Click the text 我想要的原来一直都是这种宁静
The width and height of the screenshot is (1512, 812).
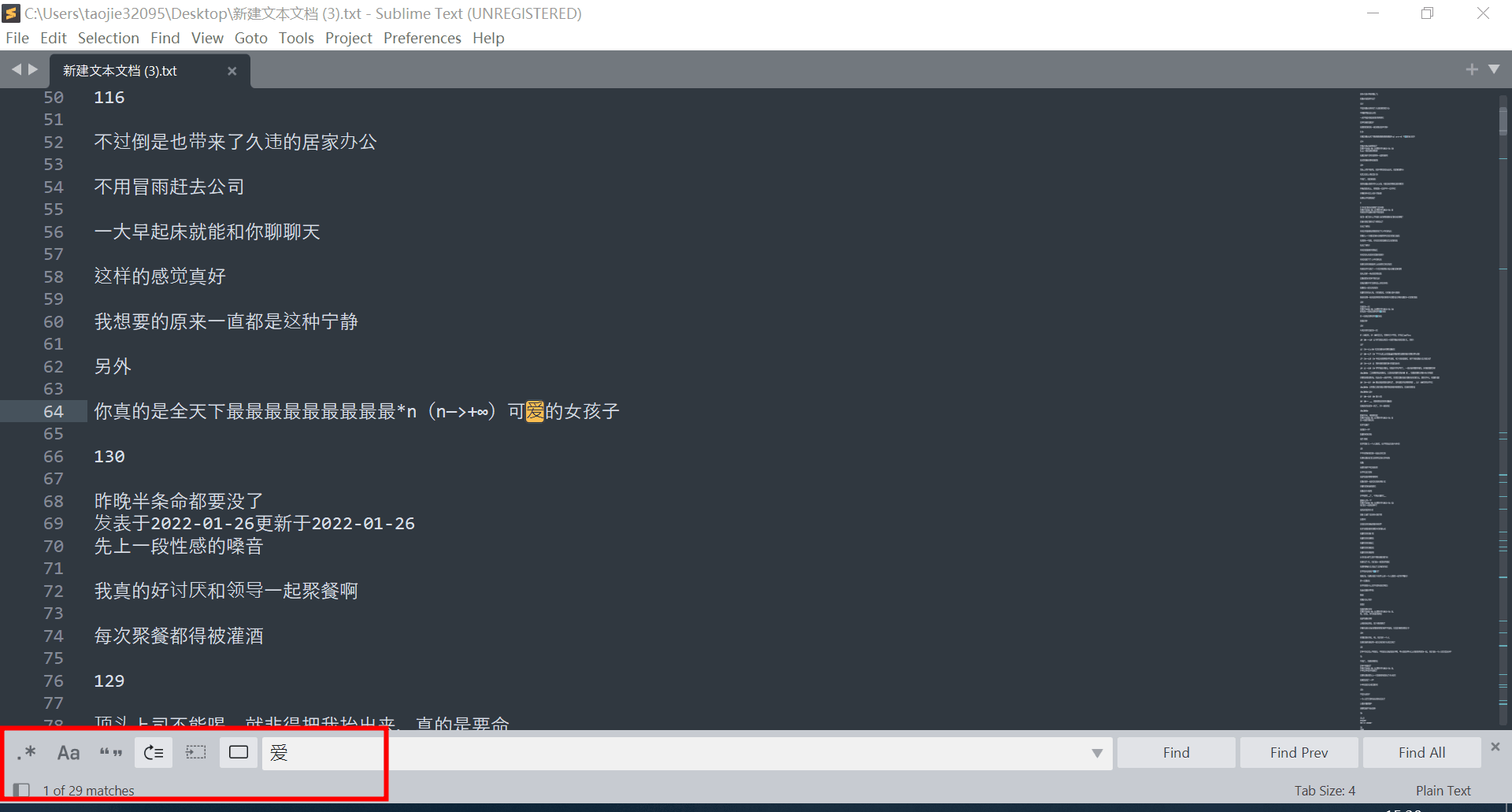pyautogui.click(x=226, y=321)
